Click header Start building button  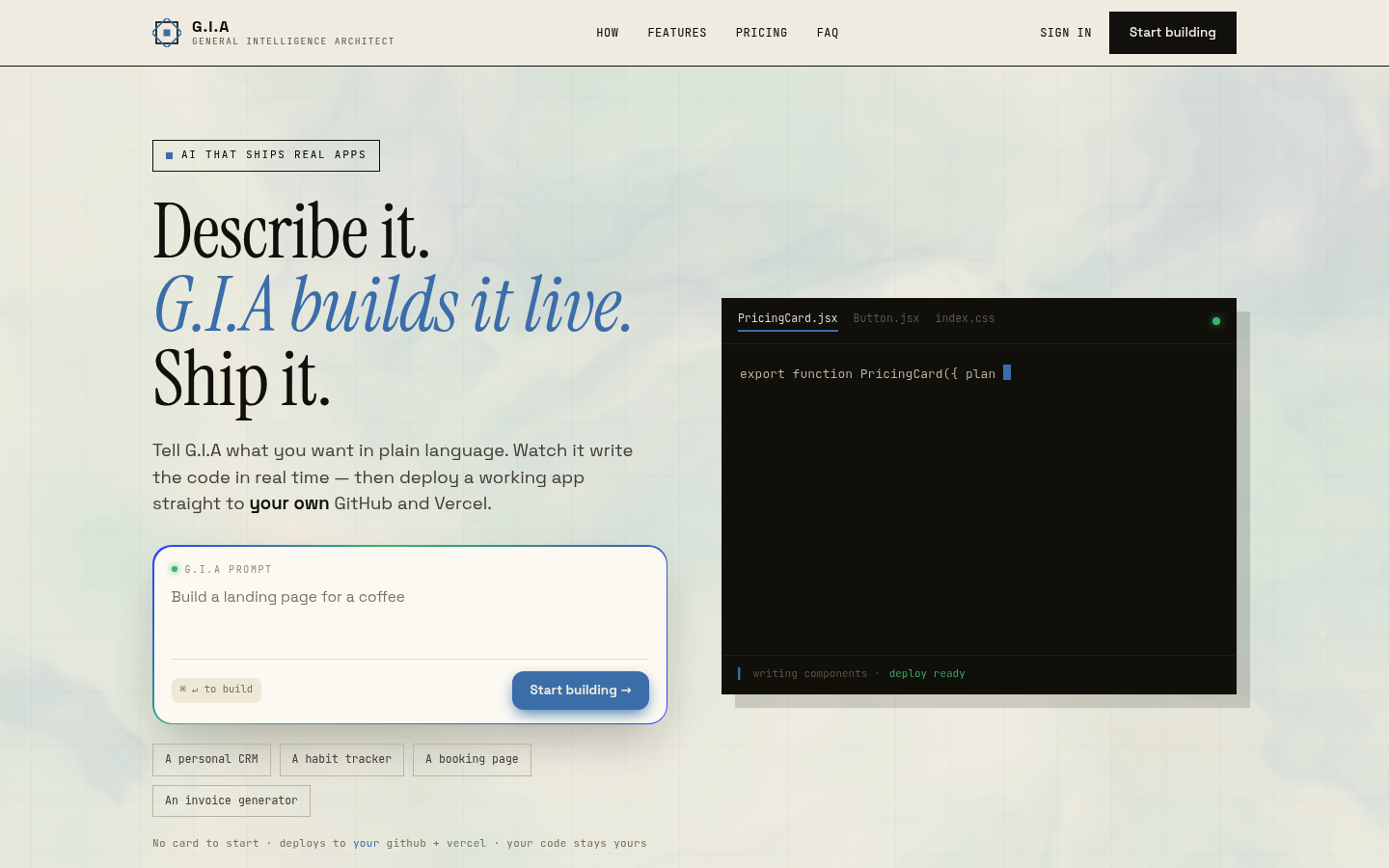point(1173,33)
